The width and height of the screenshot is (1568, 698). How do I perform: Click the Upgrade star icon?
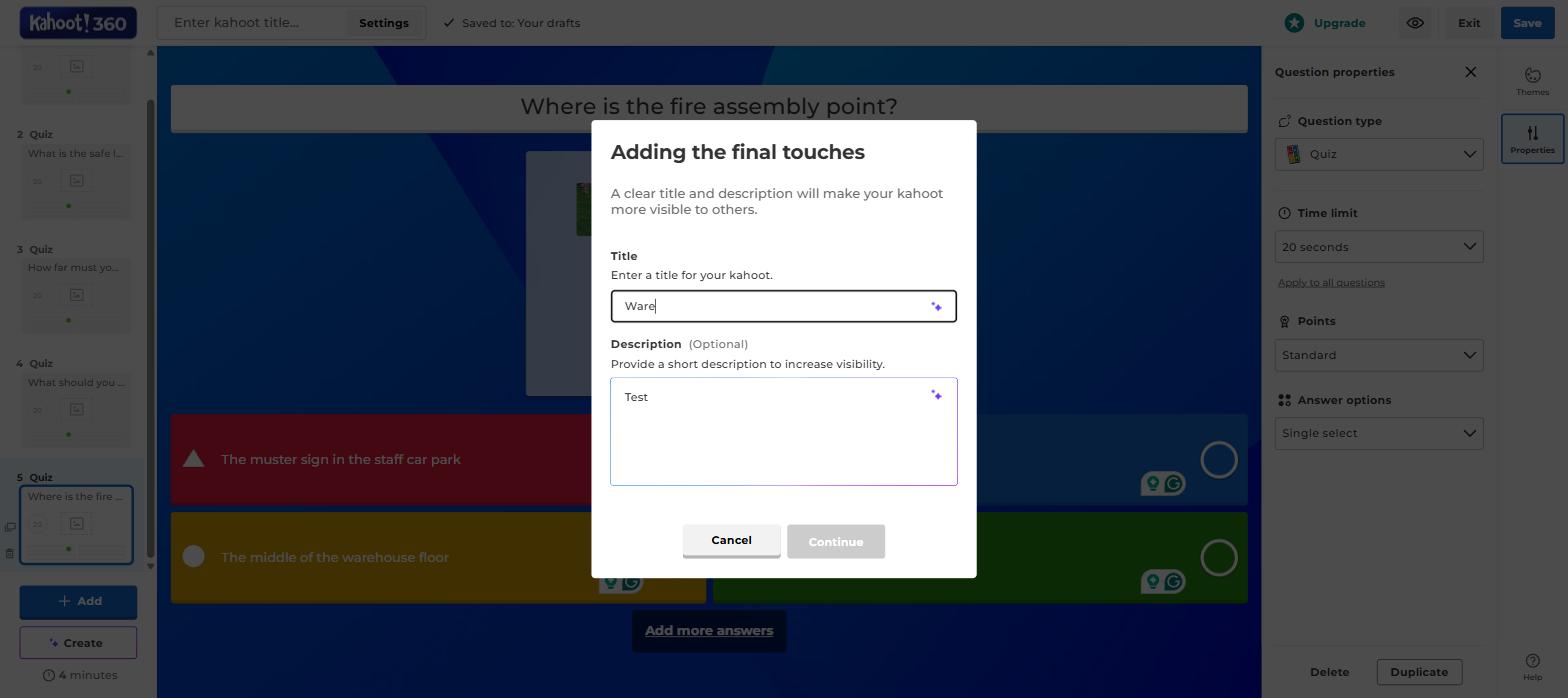coord(1295,23)
